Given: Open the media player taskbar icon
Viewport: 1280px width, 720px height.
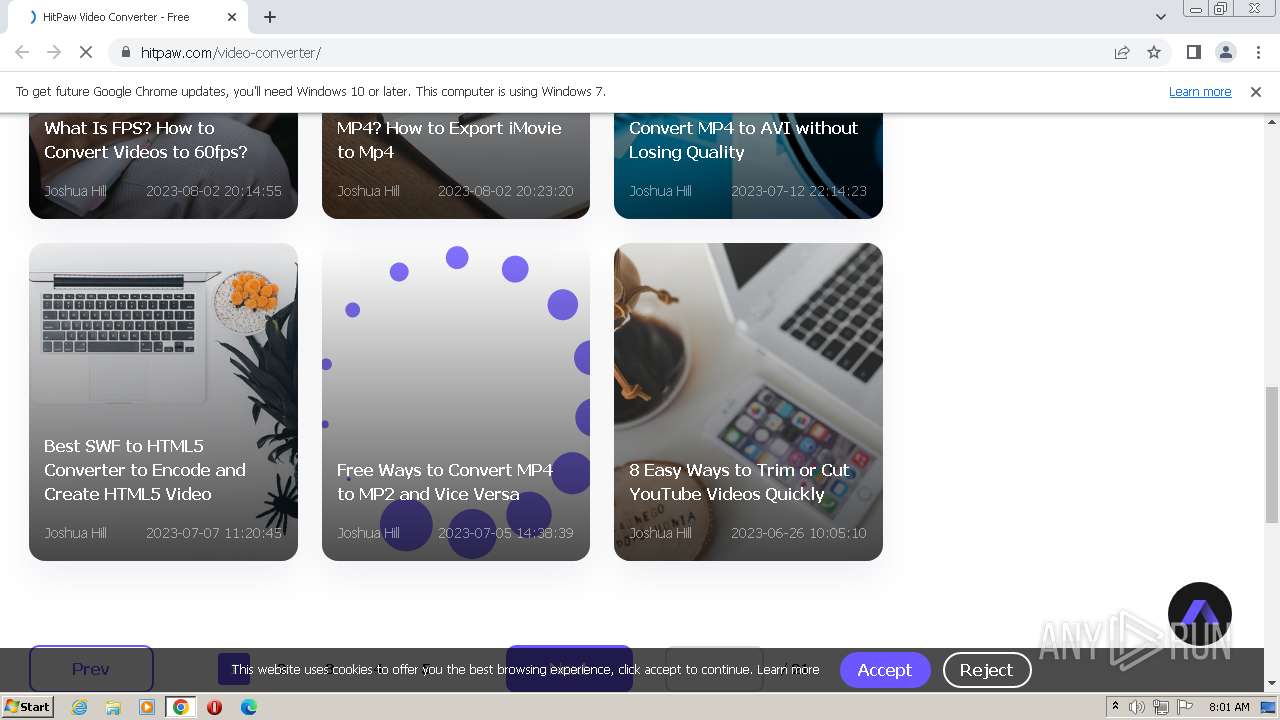Looking at the screenshot, I should [x=147, y=707].
